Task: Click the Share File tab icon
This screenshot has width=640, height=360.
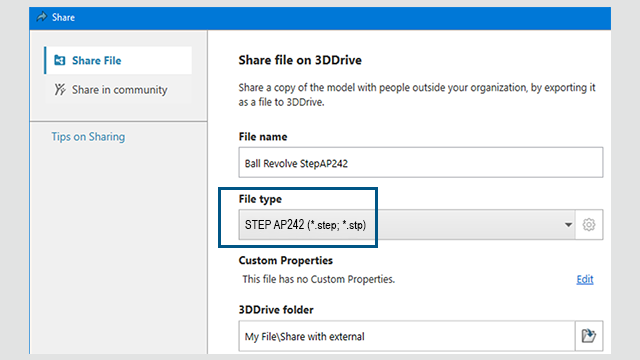Action: [60, 60]
